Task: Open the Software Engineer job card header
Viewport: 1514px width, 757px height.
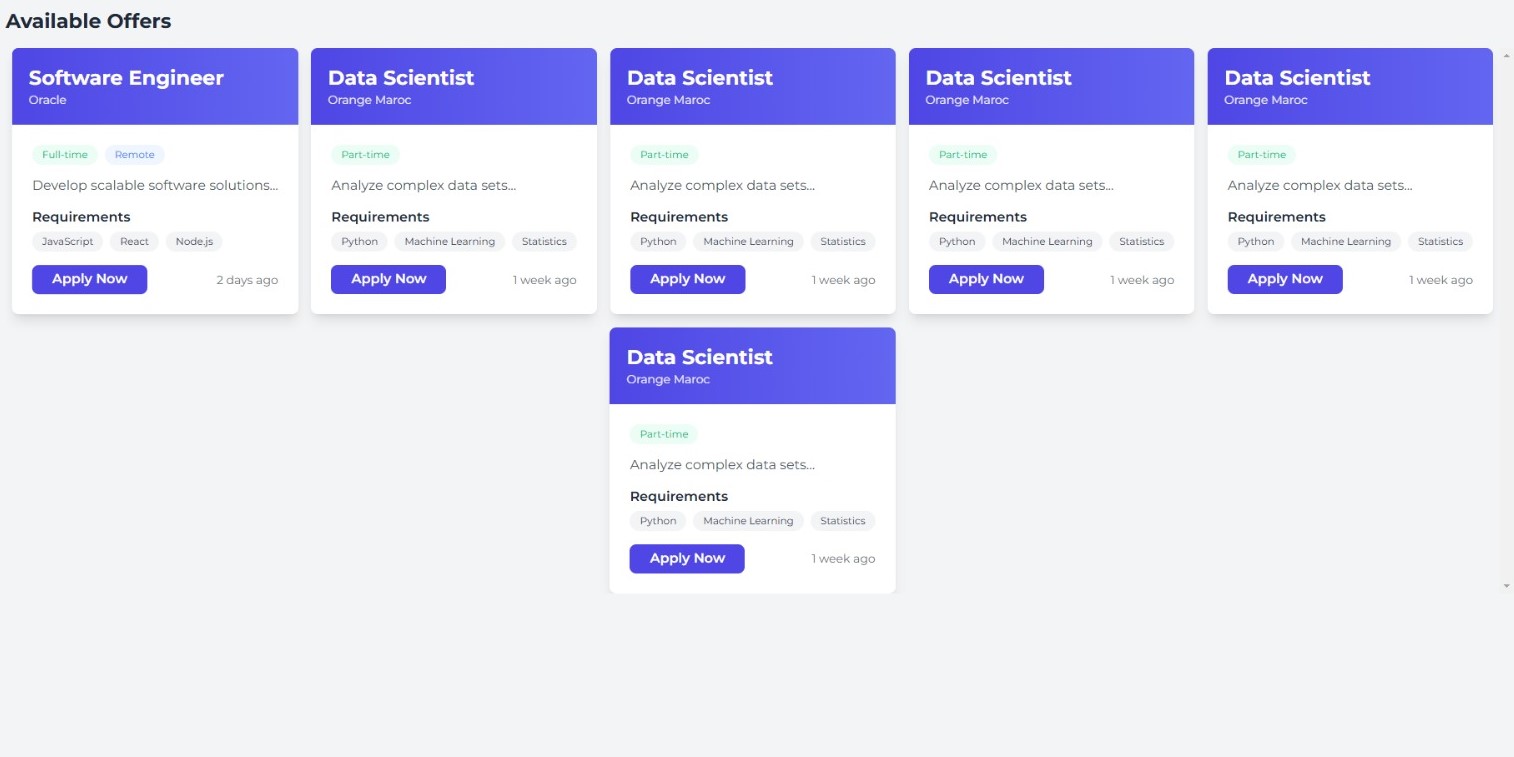Action: 155,86
